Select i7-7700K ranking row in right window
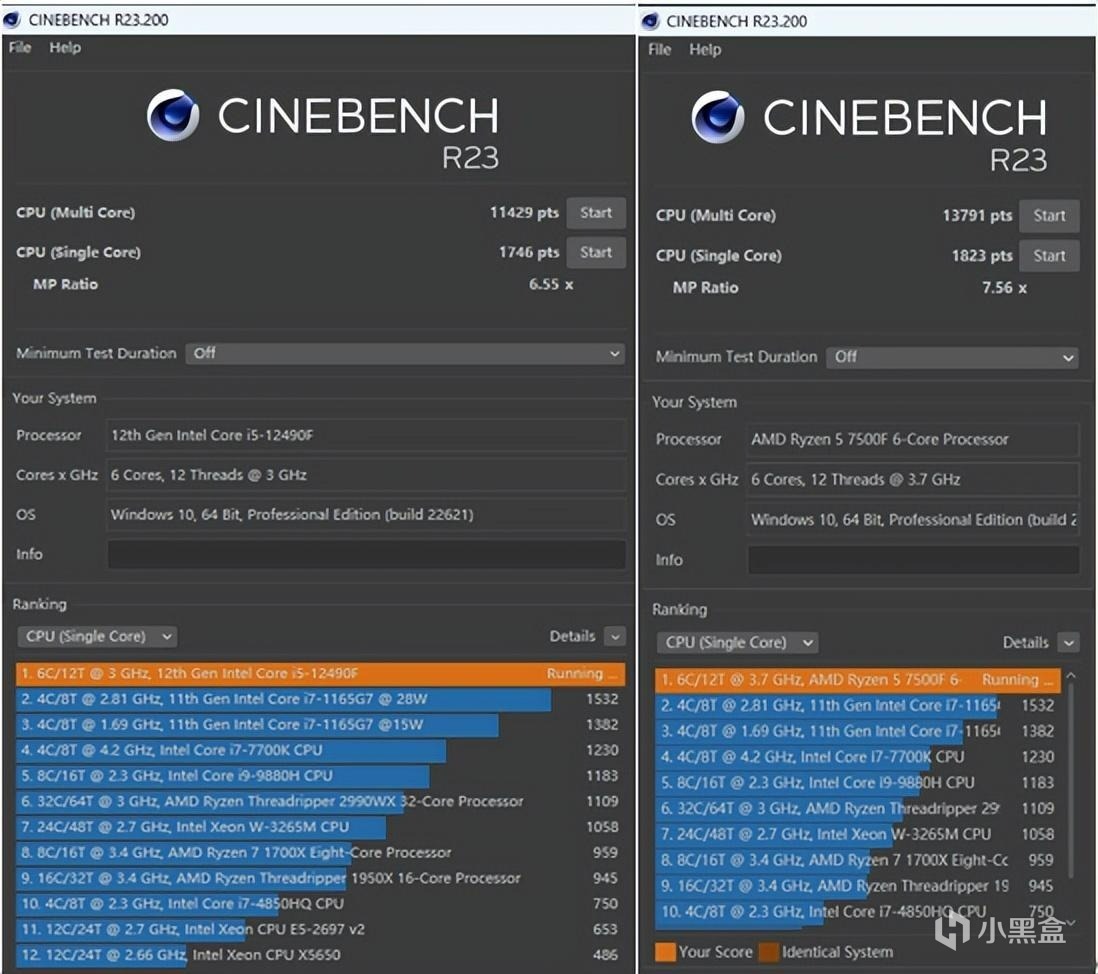 tap(858, 757)
